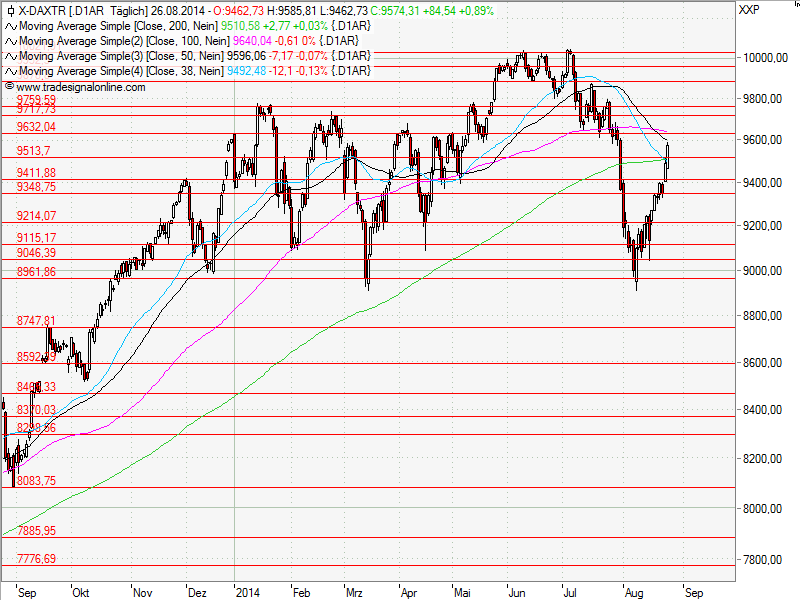Click the copyright icon beside tradesignalonline.com
The height and width of the screenshot is (600, 800).
pyautogui.click(x=9, y=85)
